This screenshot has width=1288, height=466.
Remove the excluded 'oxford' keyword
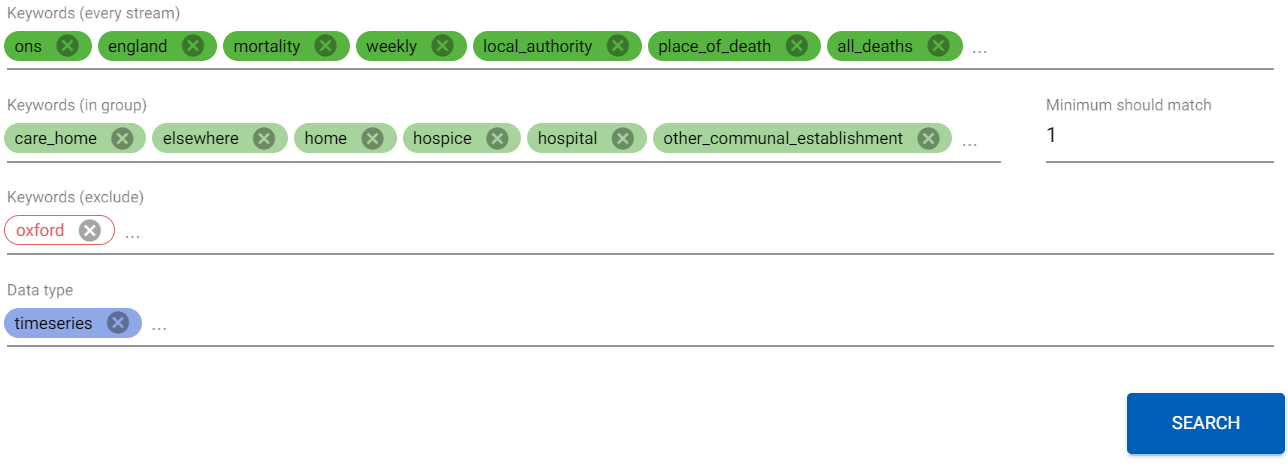click(90, 230)
